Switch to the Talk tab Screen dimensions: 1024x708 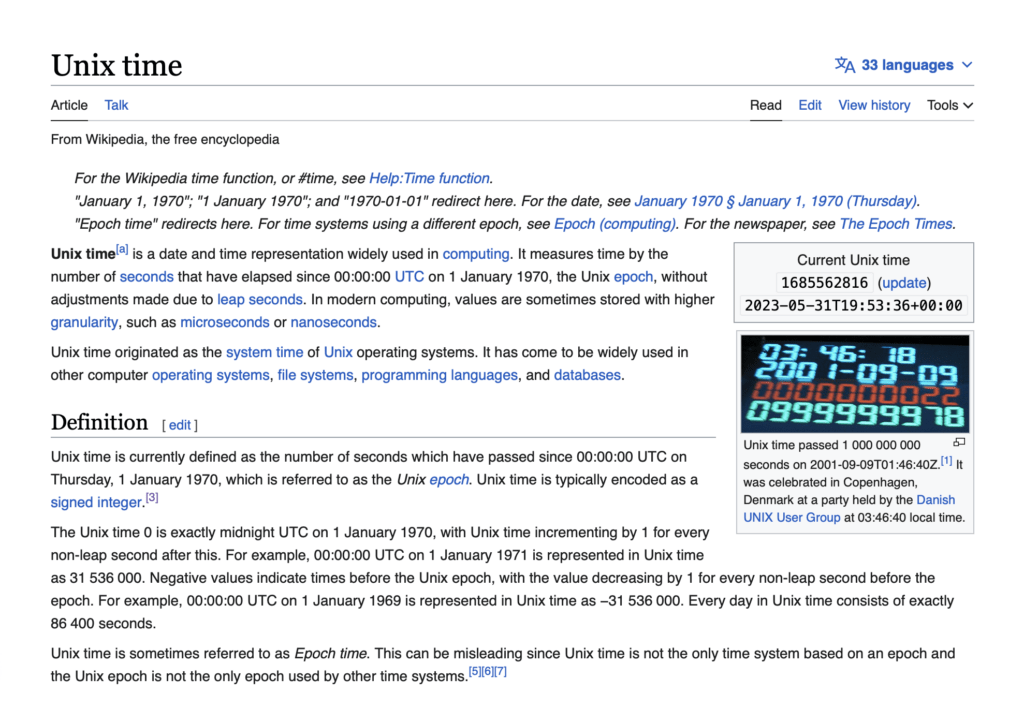point(116,105)
